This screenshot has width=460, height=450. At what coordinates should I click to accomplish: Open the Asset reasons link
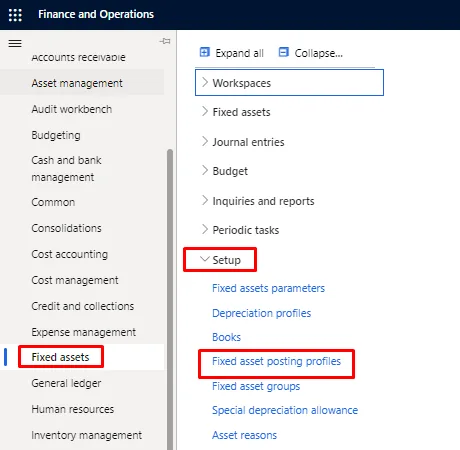point(244,435)
